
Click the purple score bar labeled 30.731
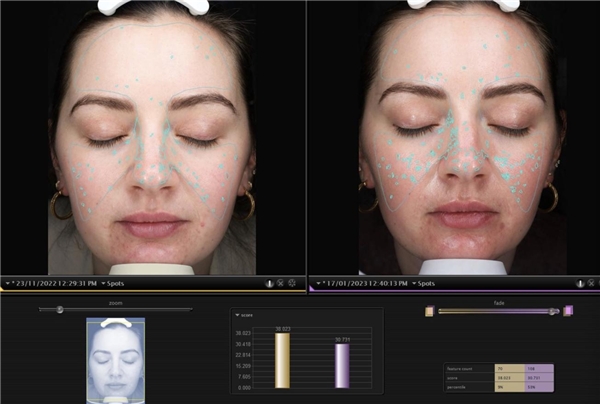point(342,366)
